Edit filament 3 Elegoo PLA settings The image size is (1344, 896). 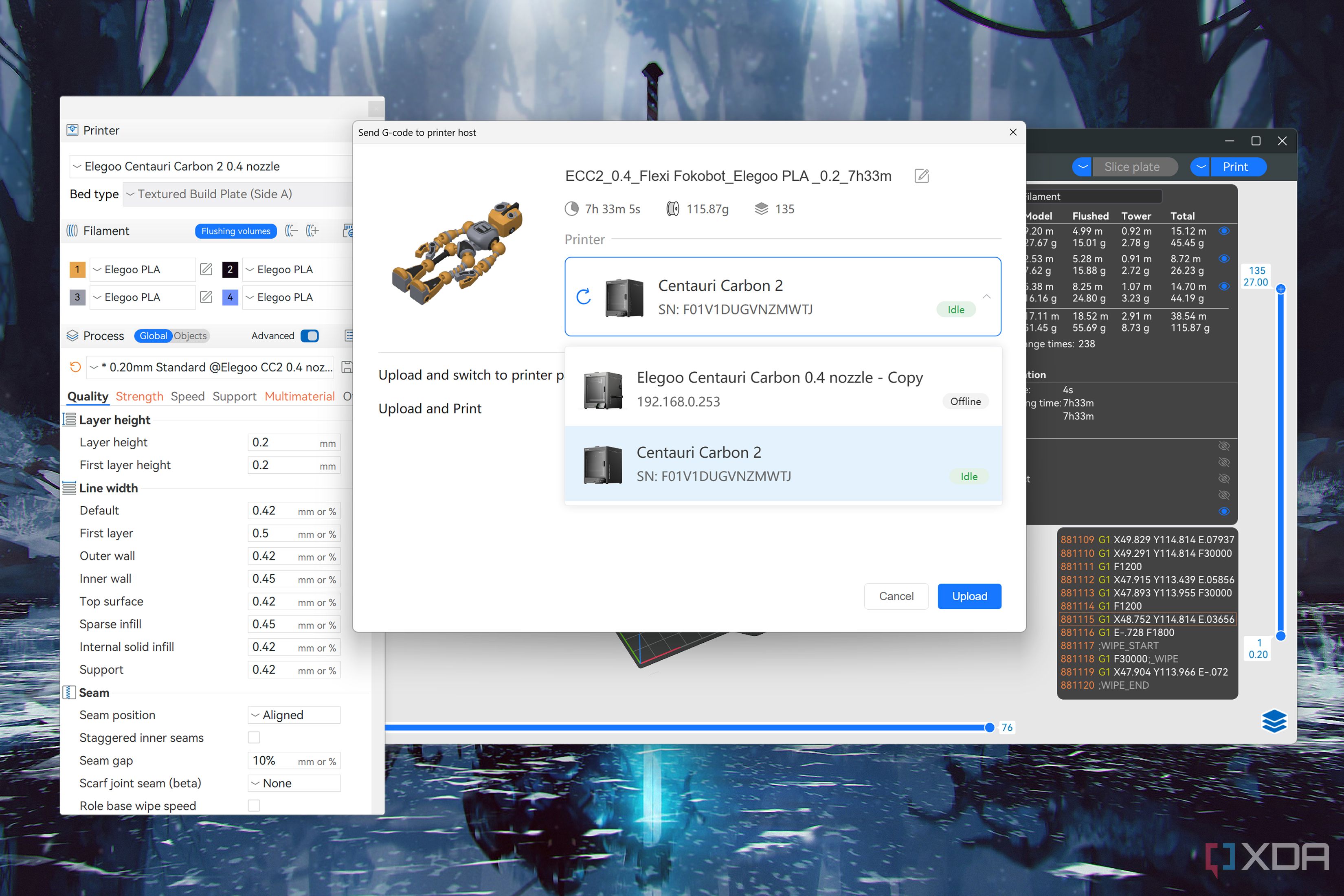coord(206,297)
